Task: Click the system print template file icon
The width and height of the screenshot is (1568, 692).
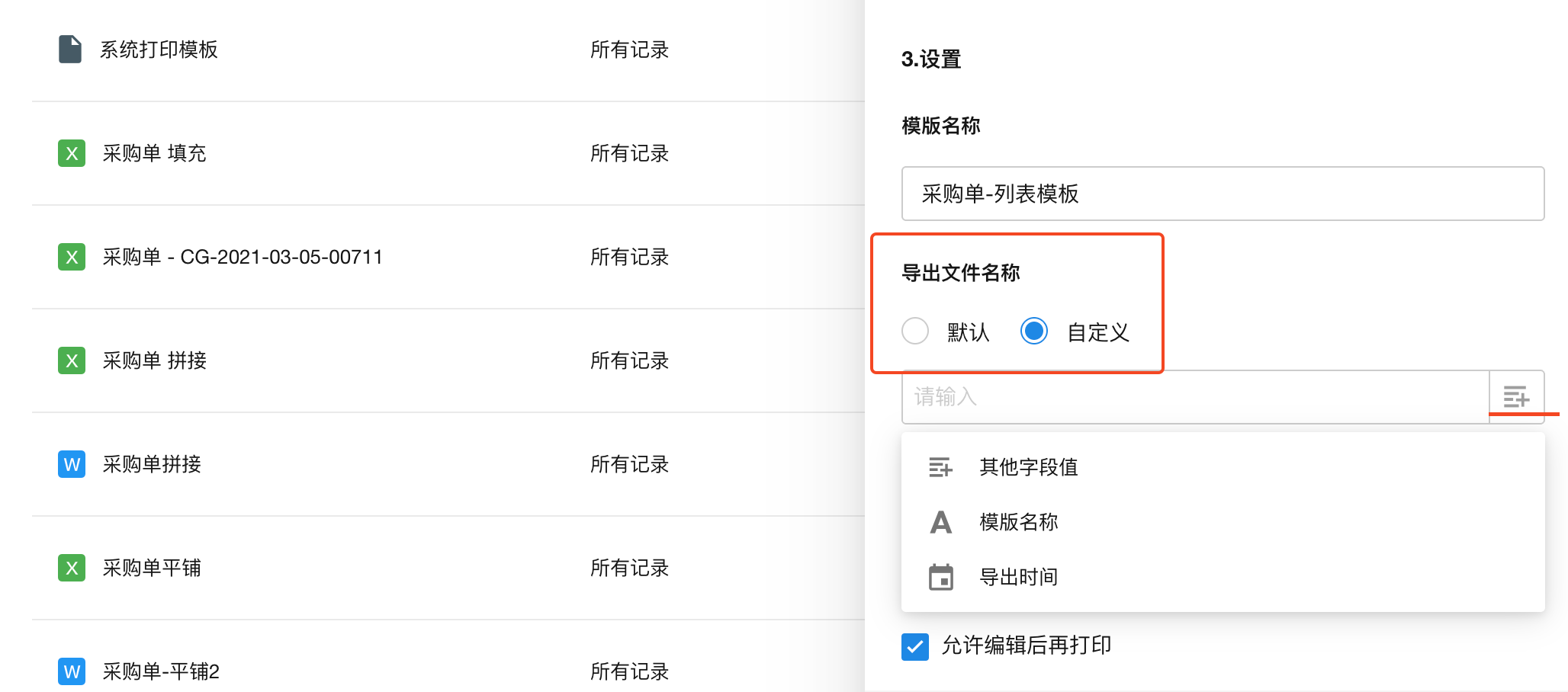Action: [x=70, y=50]
